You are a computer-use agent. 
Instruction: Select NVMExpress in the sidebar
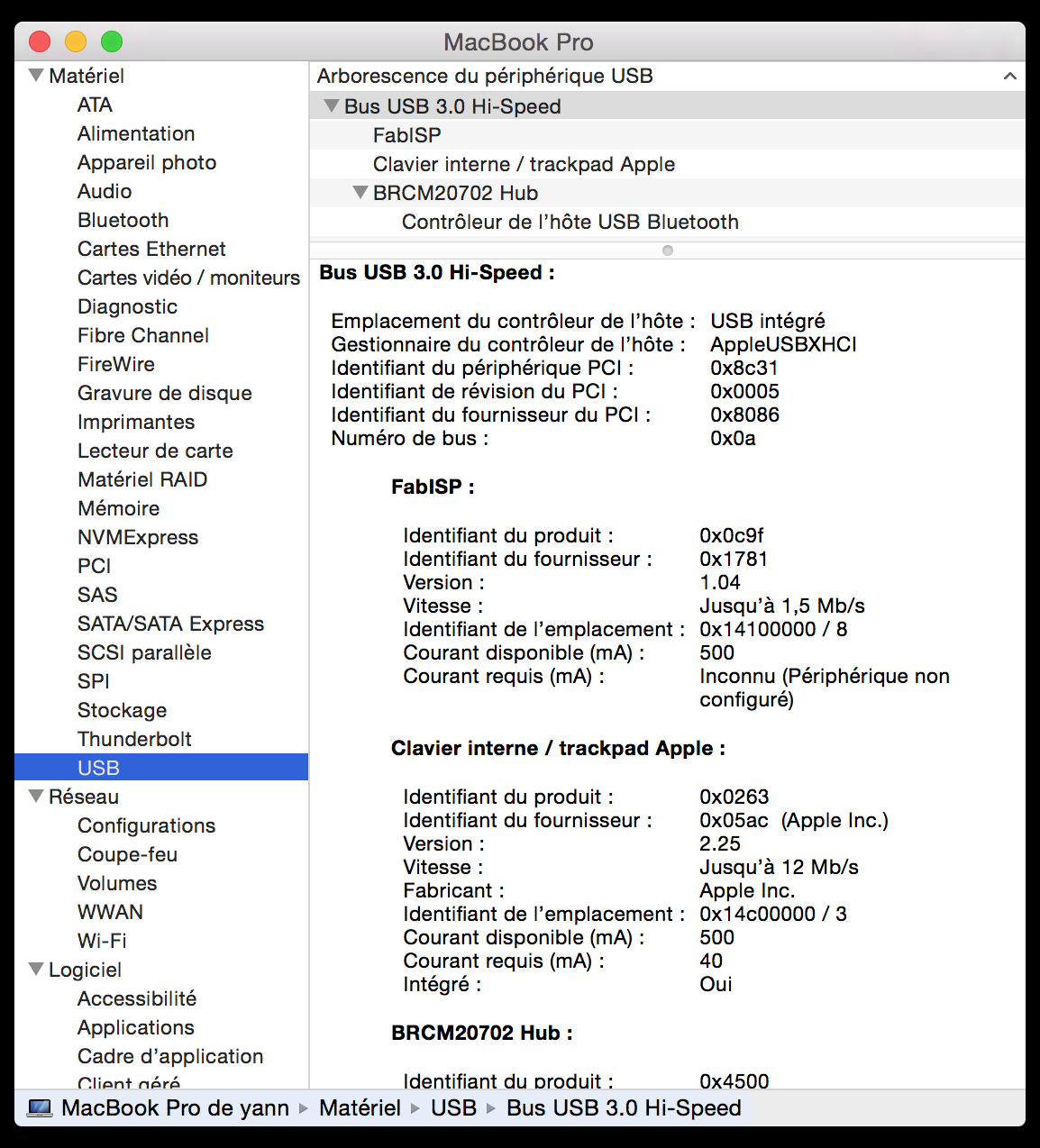(x=138, y=537)
